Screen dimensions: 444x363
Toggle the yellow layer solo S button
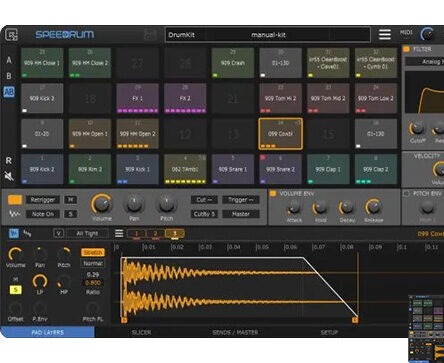pyautogui.click(x=15, y=290)
